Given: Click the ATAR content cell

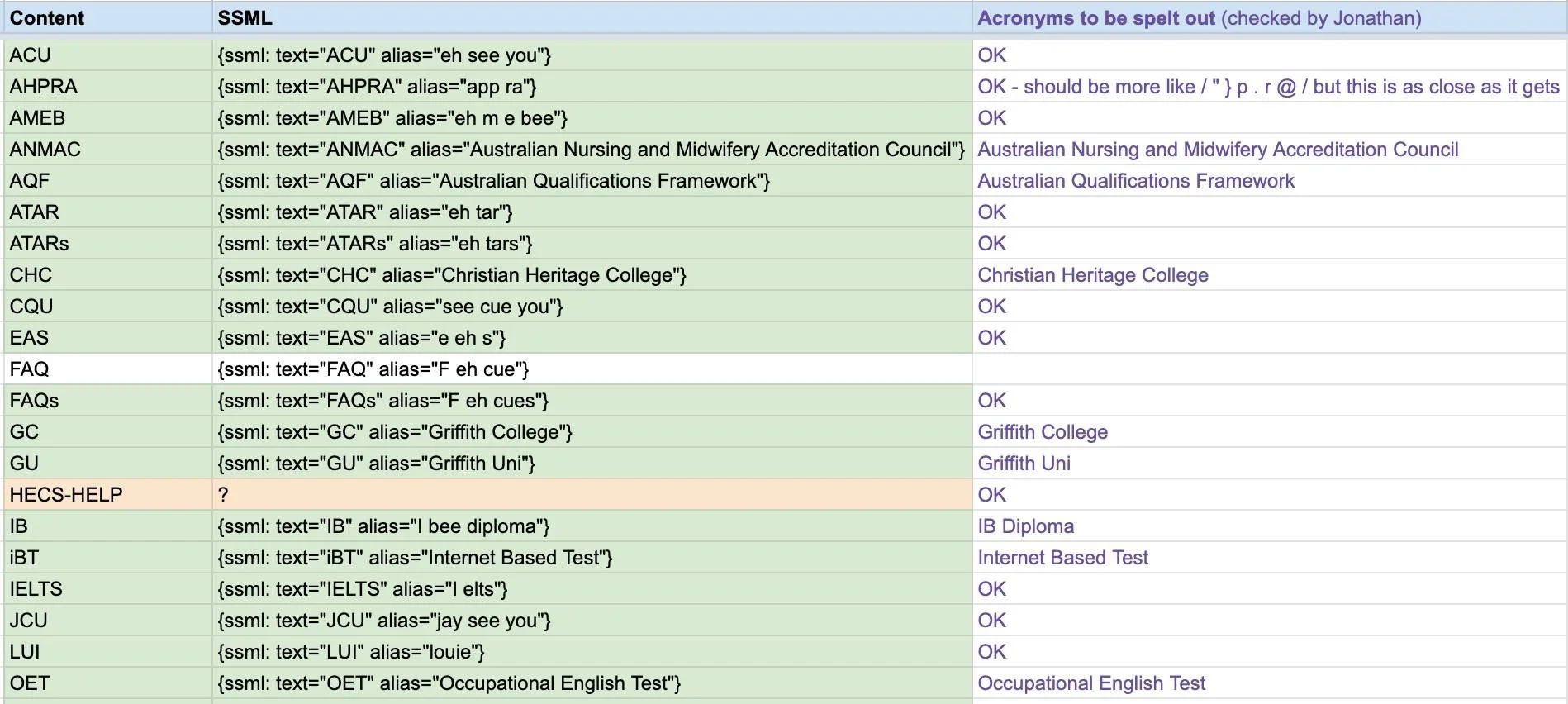Looking at the screenshot, I should [x=108, y=212].
